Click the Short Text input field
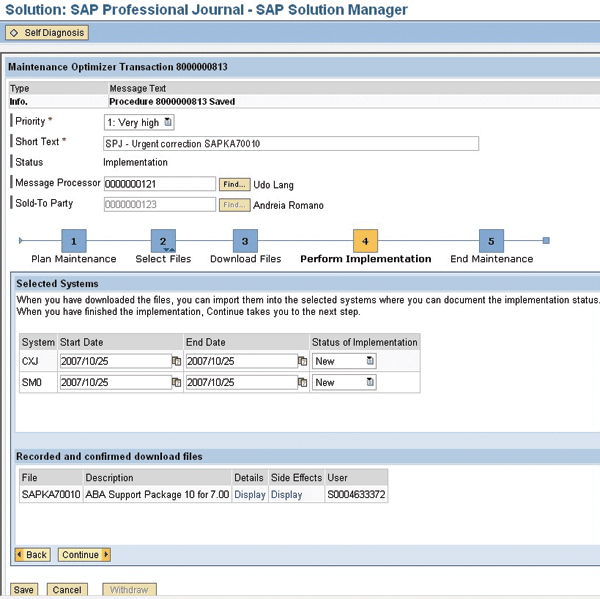The image size is (600, 599). 291,144
